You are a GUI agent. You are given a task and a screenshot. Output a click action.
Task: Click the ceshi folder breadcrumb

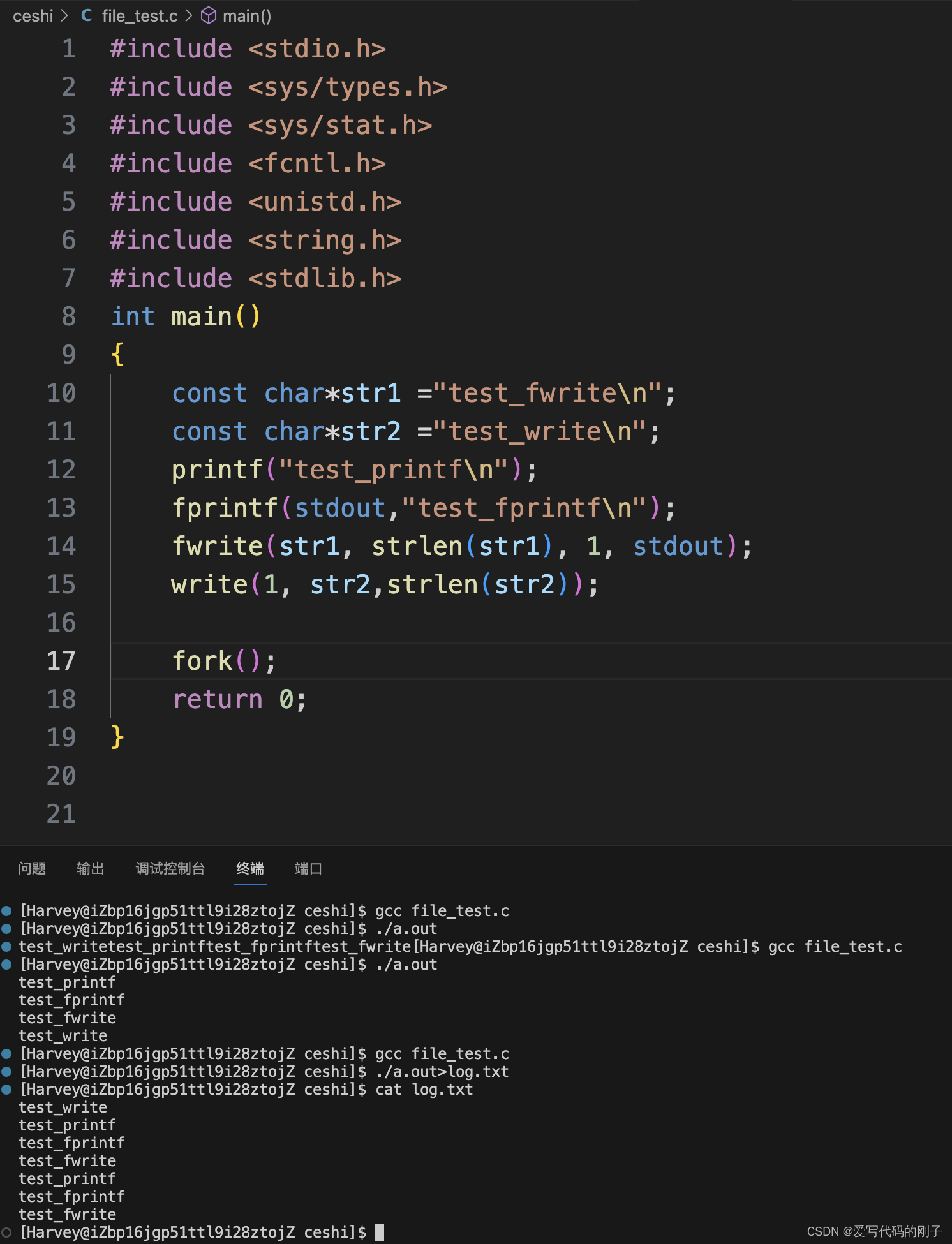click(33, 16)
